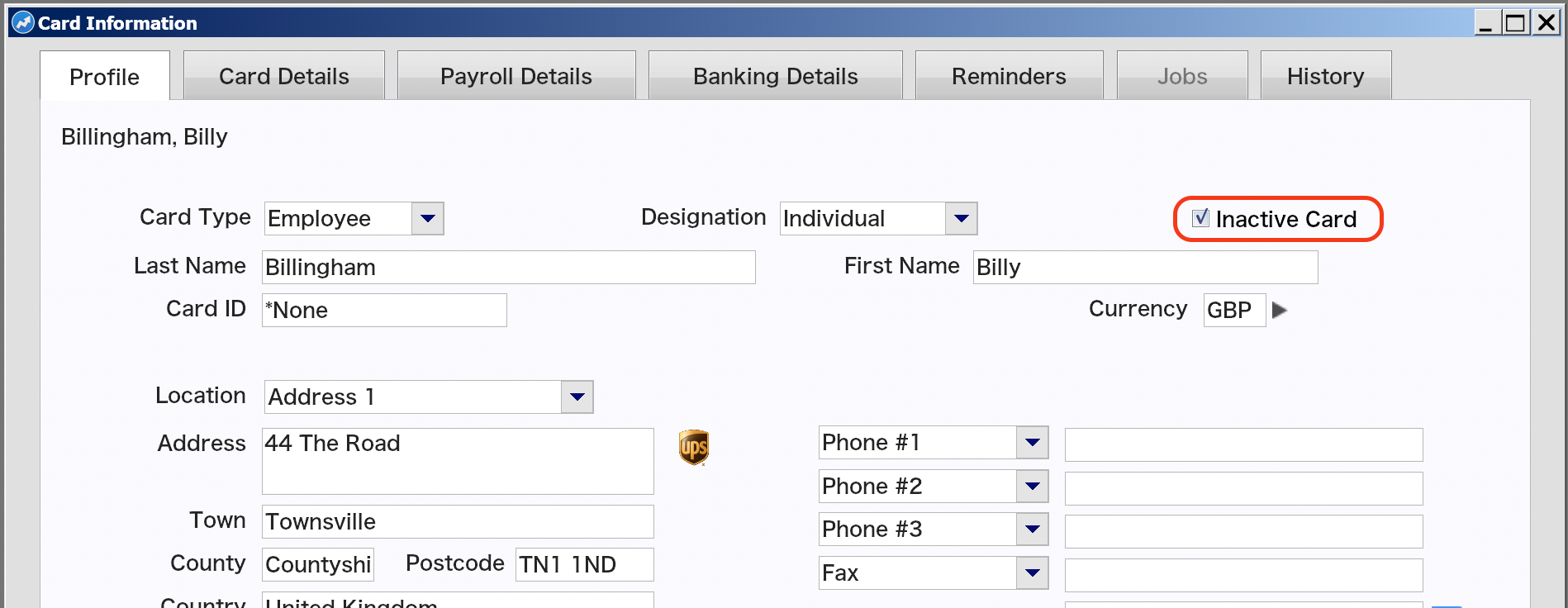1568x608 pixels.
Task: Open the Location Address 1 dropdown
Action: click(x=577, y=397)
